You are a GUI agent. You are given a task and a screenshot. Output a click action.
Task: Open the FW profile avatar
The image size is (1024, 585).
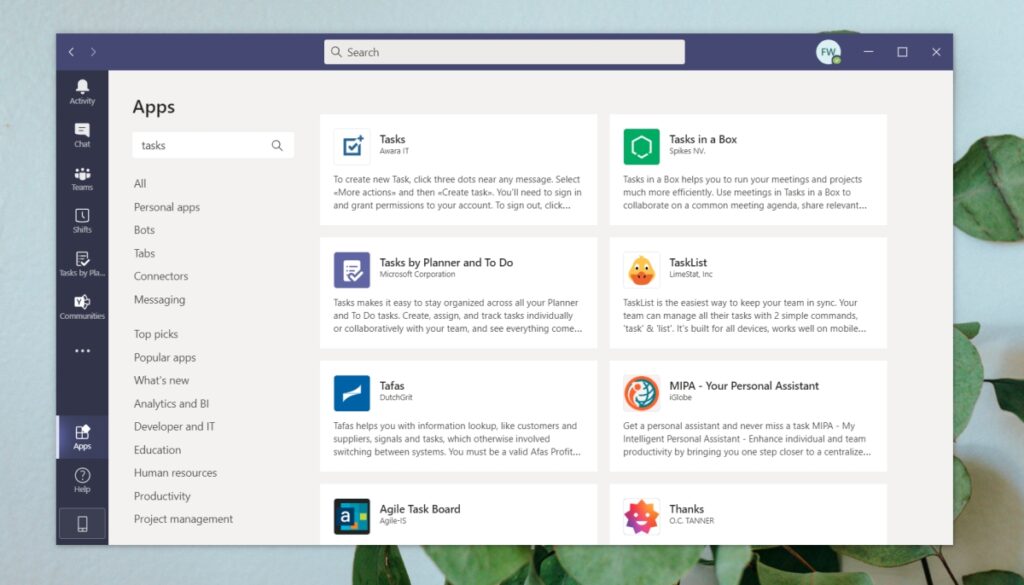[826, 51]
